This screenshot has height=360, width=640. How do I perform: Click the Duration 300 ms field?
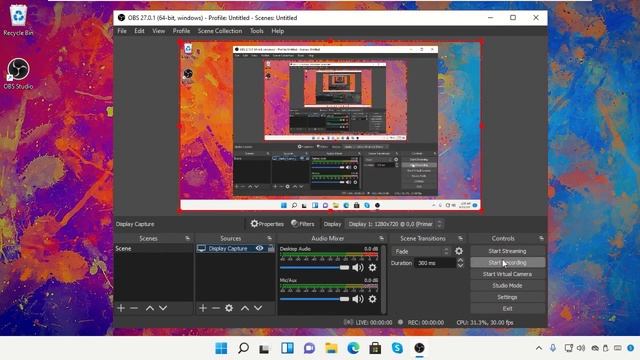(435, 263)
